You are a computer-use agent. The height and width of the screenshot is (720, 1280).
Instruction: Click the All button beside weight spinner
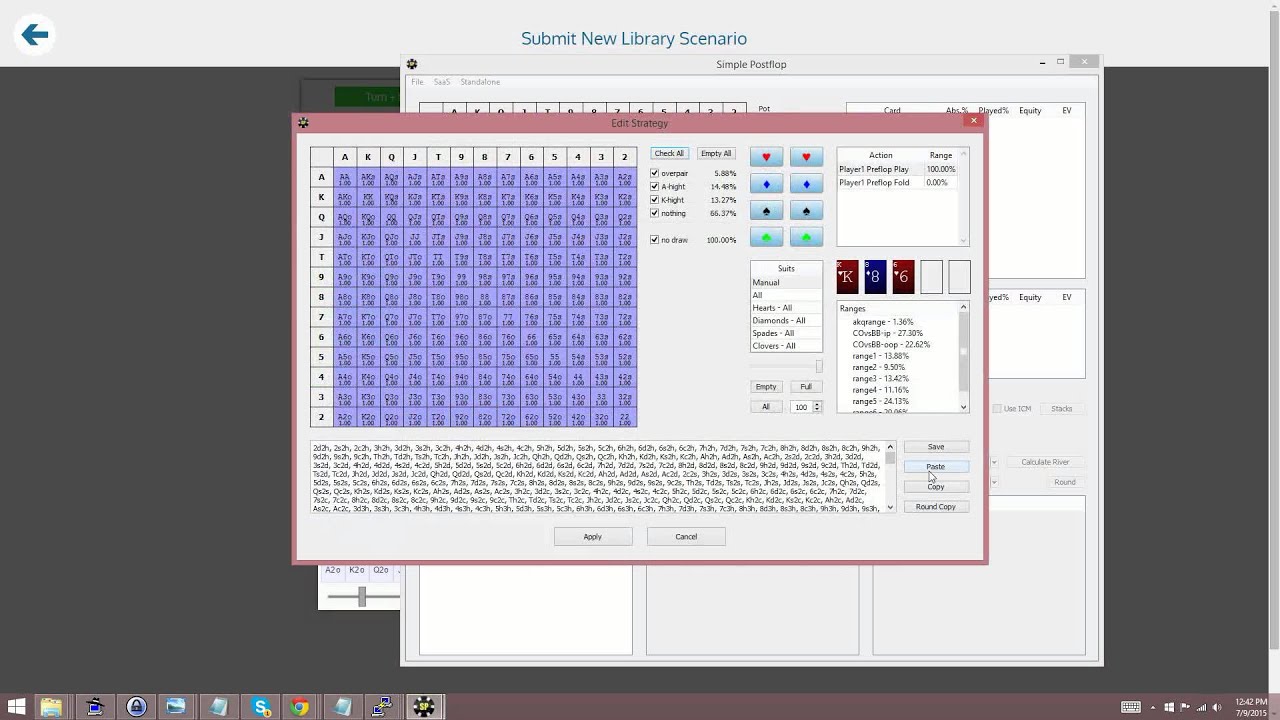point(766,407)
